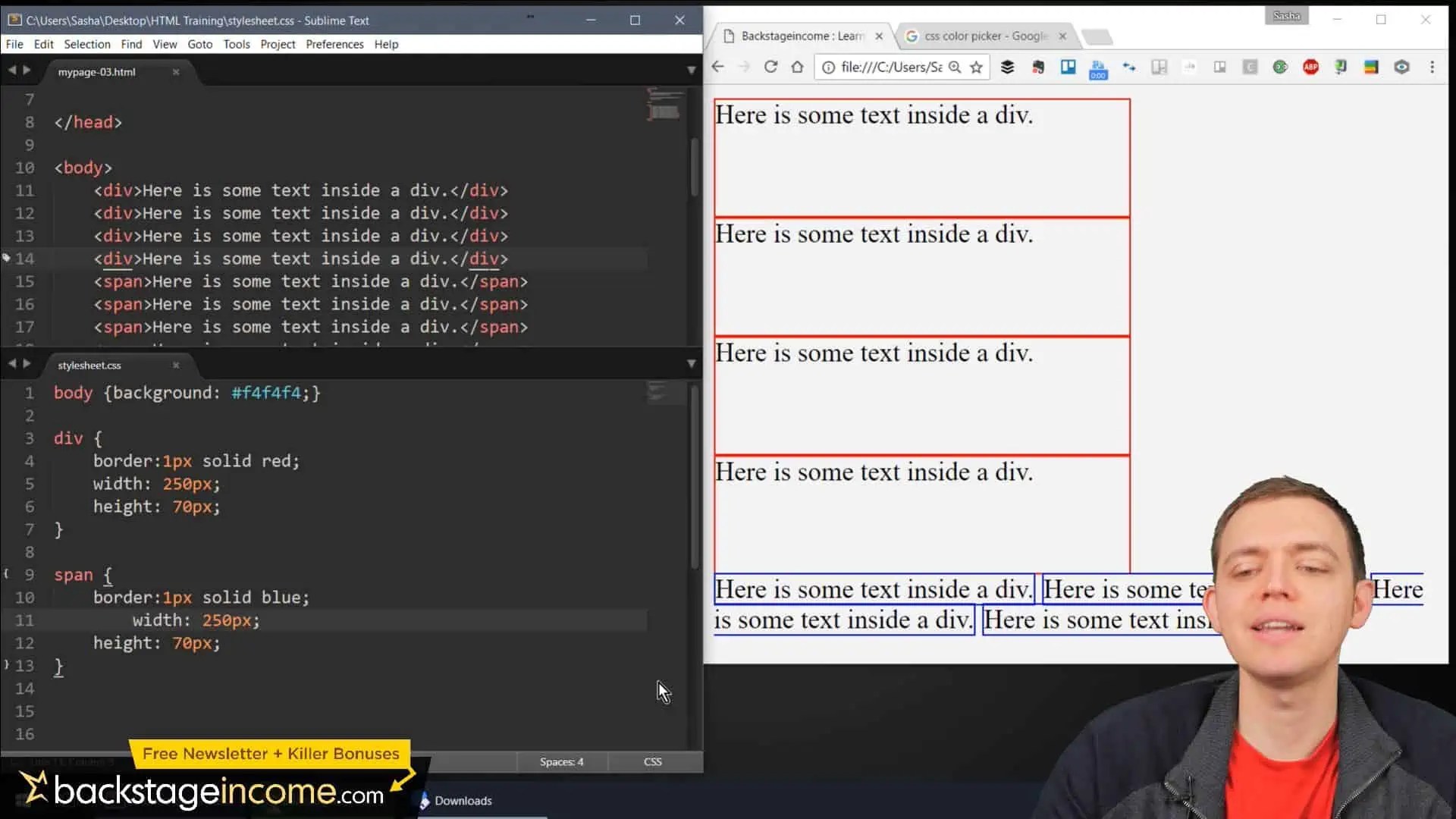The width and height of the screenshot is (1456, 819).
Task: Click the backstageincome.com logo
Action: pos(205,791)
